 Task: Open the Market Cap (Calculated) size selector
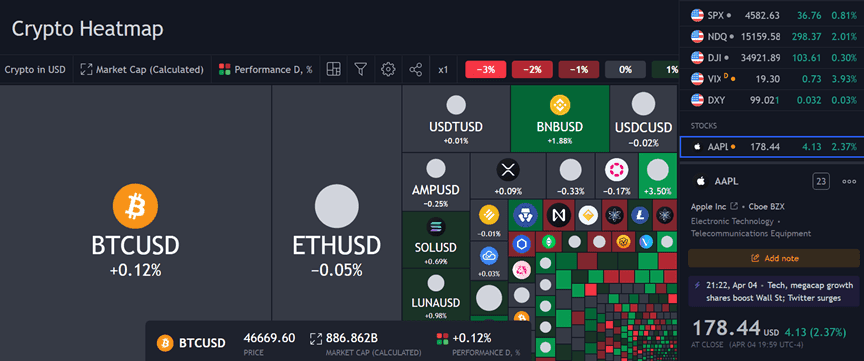142,69
